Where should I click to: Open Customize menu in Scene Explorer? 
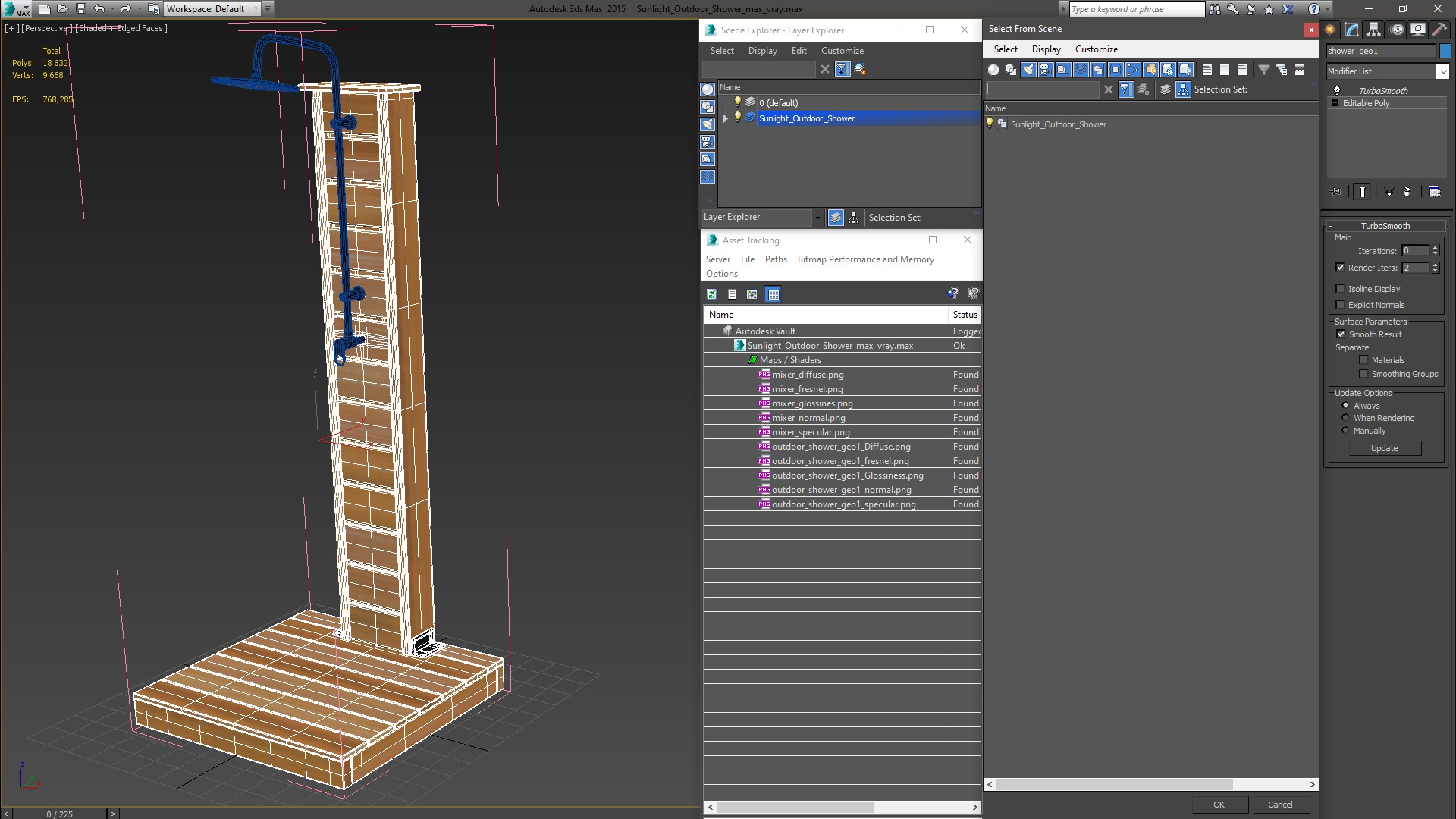click(842, 51)
